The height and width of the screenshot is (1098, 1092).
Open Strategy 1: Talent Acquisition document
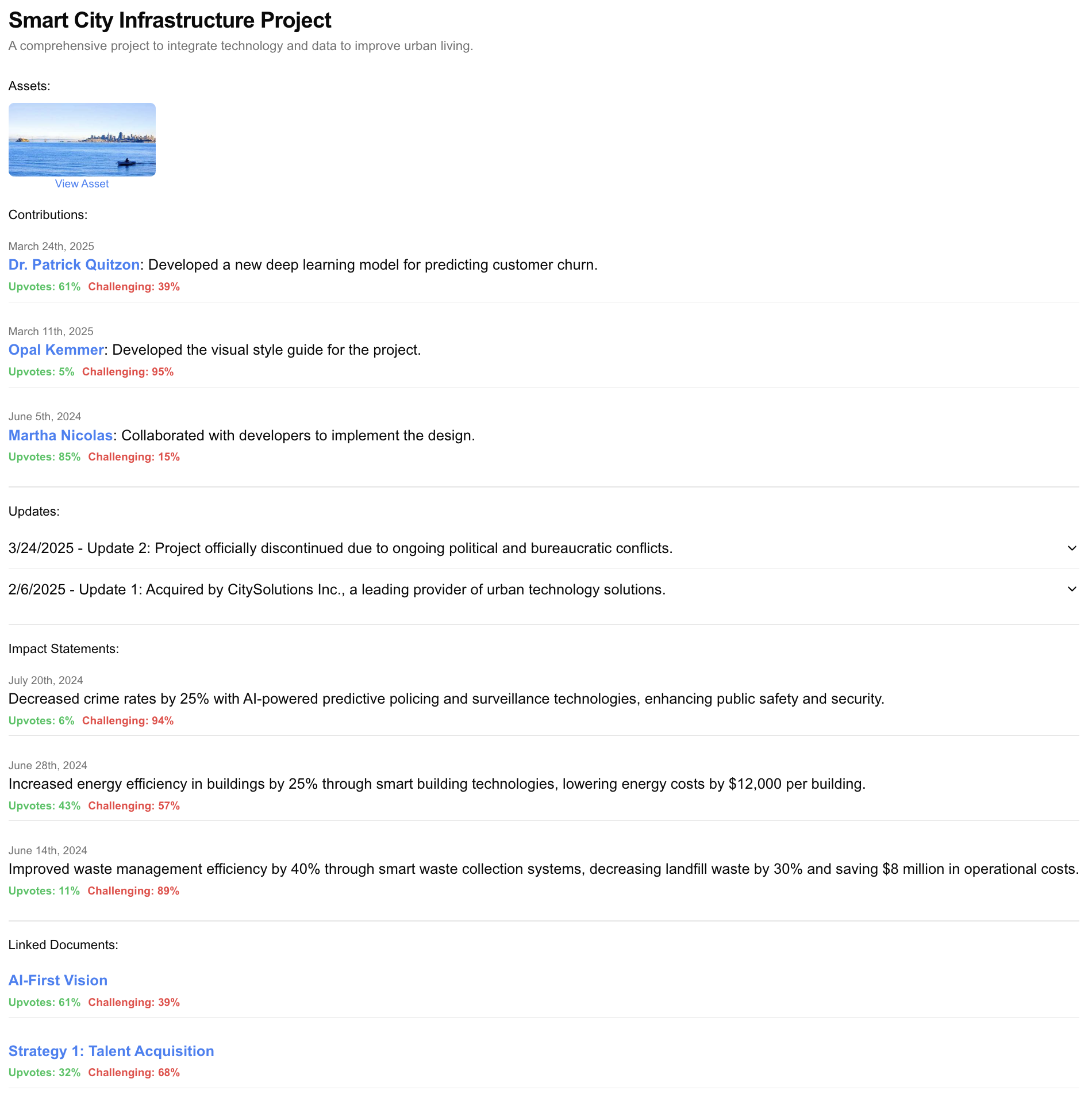click(x=111, y=1051)
